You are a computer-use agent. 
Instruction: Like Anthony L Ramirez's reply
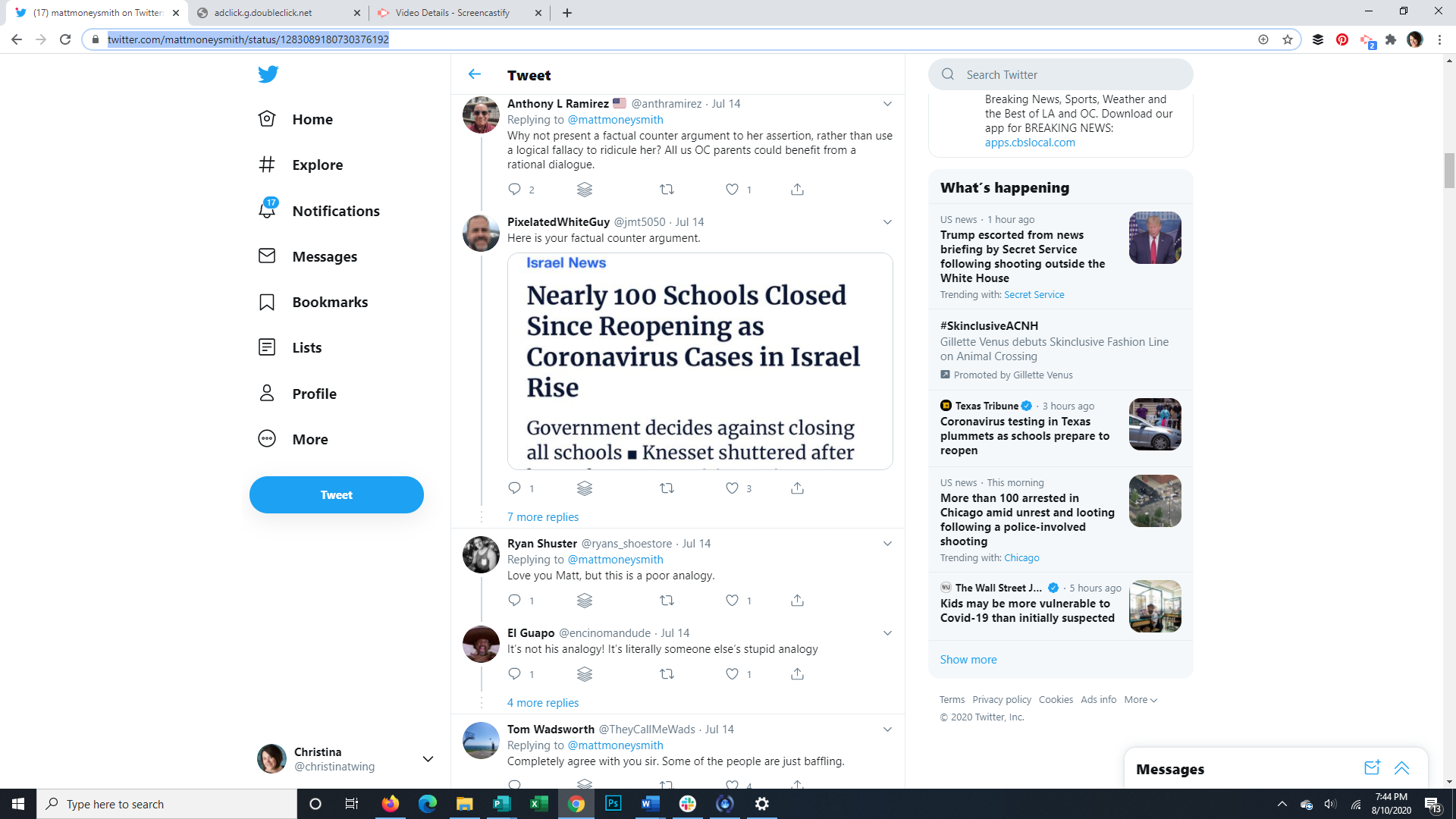pos(732,190)
